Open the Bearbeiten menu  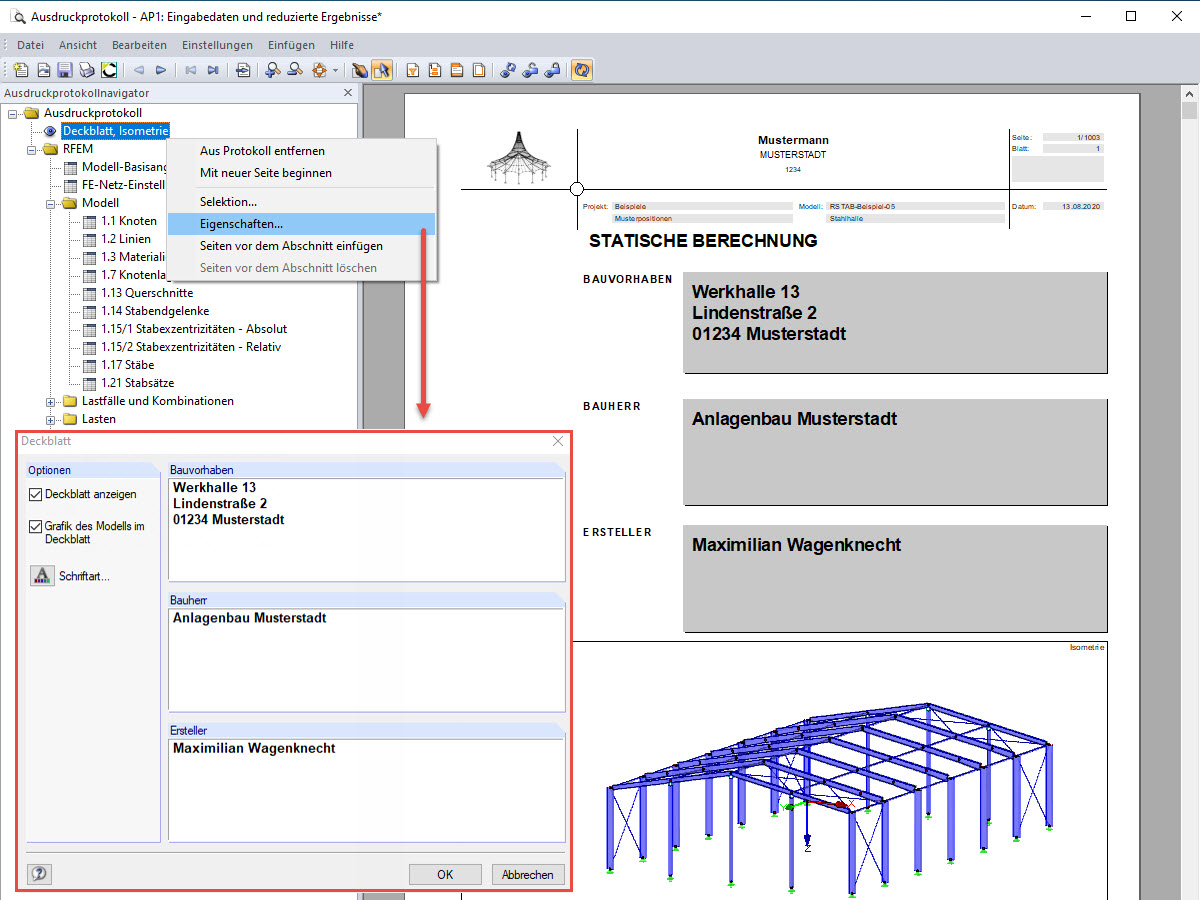coord(139,45)
